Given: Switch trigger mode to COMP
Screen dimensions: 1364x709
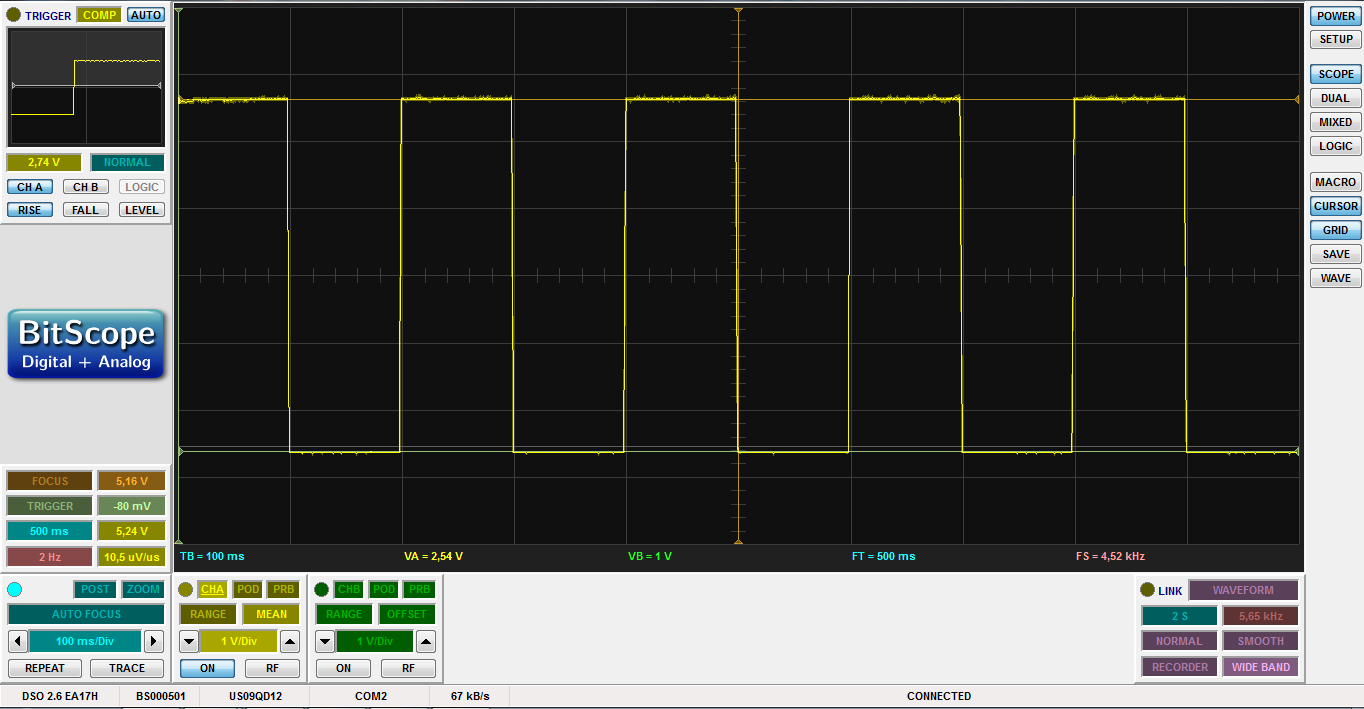Looking at the screenshot, I should [x=98, y=15].
